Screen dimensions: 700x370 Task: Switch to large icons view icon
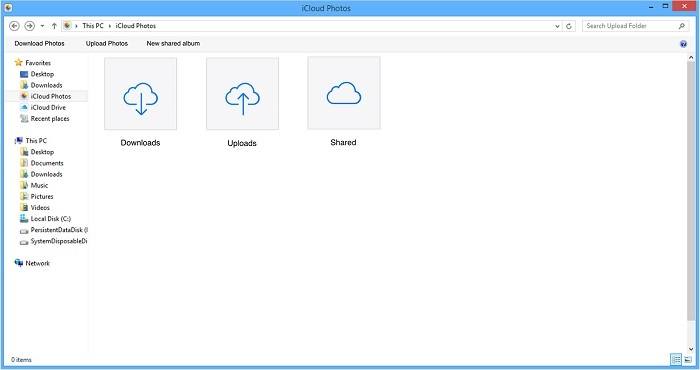click(688, 359)
